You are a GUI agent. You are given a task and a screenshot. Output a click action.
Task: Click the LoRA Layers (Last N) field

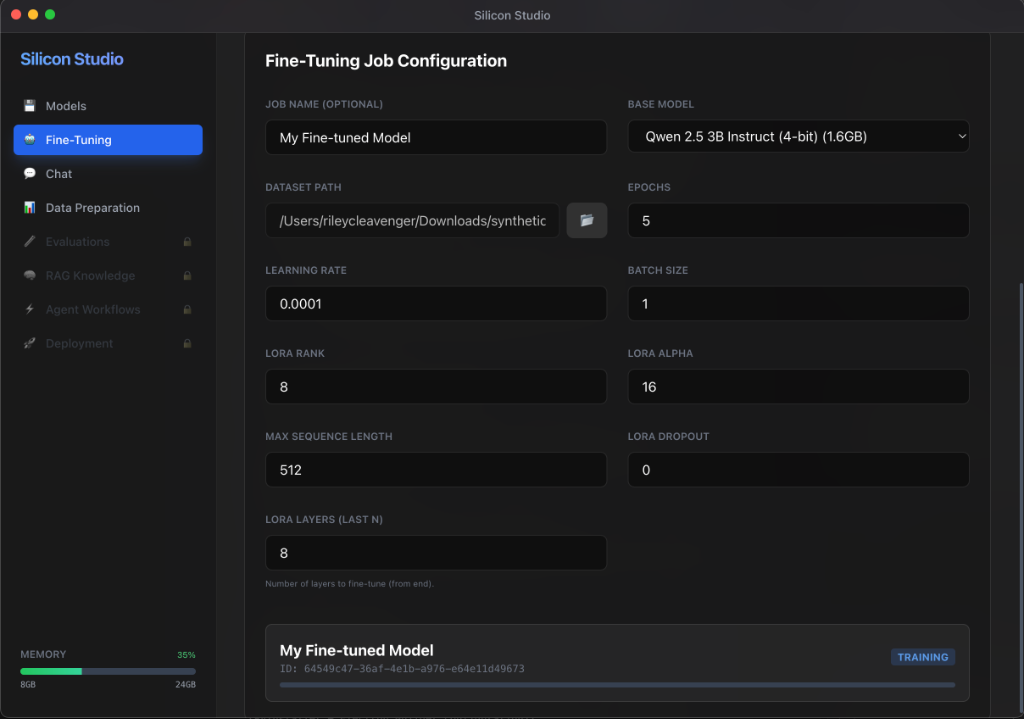[x=436, y=552]
